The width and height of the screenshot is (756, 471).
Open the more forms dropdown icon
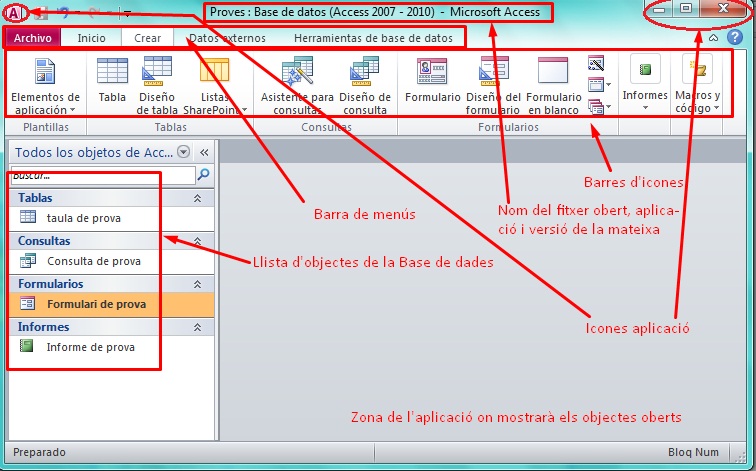599,106
